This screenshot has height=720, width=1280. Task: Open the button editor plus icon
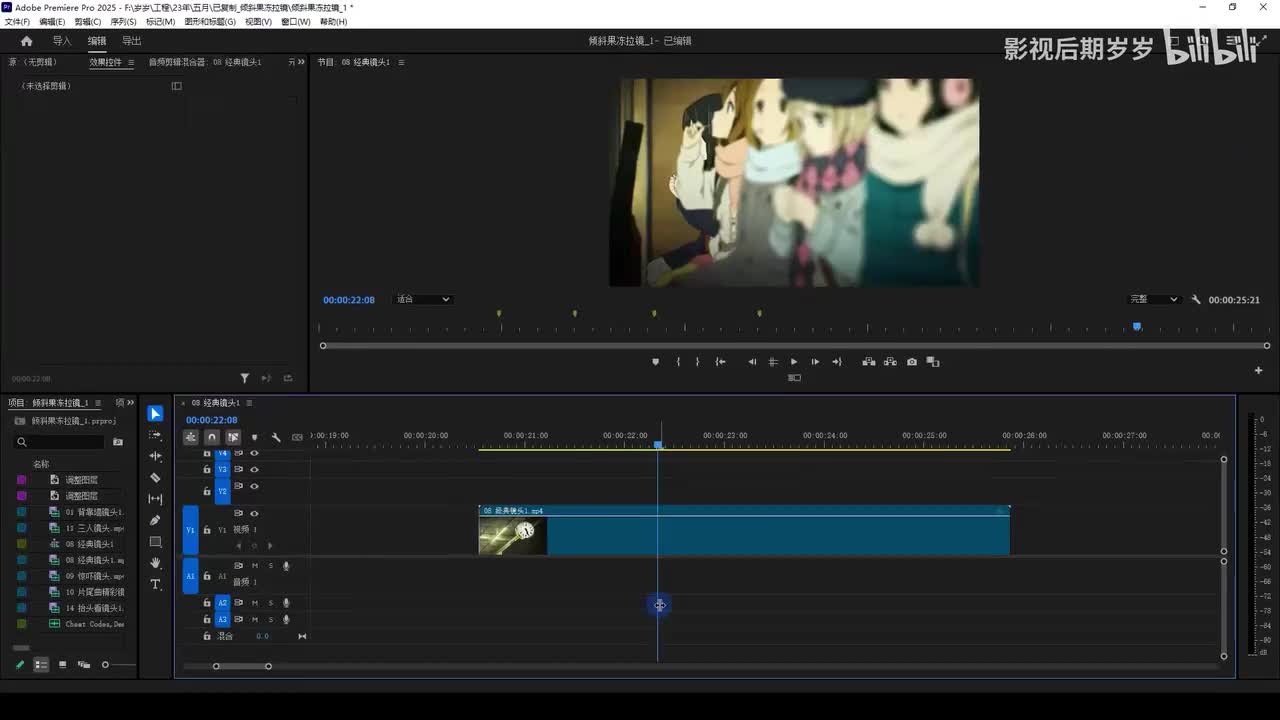1259,370
